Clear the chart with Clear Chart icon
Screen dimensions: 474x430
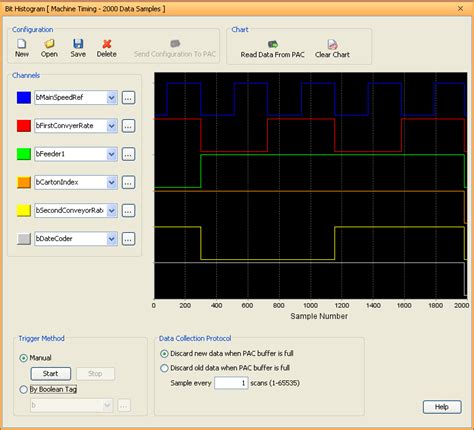(332, 44)
